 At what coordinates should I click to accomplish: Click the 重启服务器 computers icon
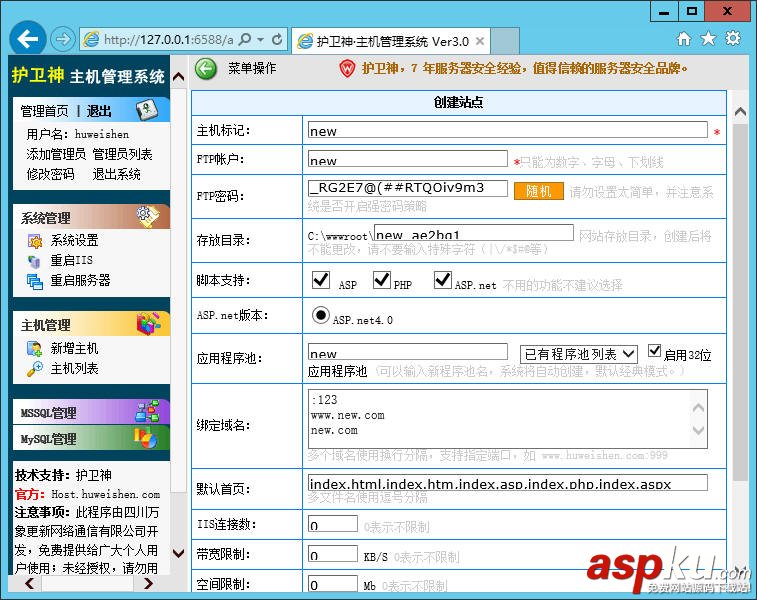[x=35, y=281]
